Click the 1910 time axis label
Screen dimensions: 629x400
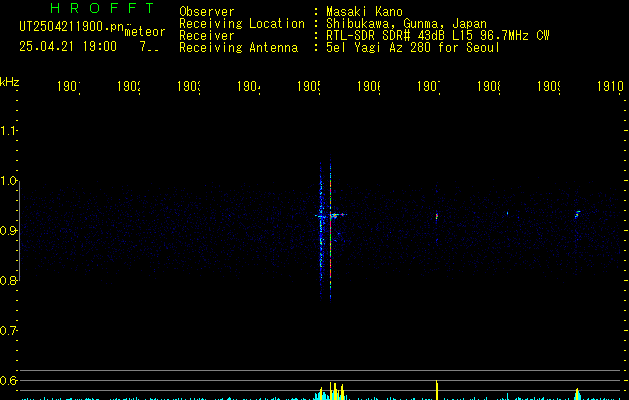[x=610, y=86]
